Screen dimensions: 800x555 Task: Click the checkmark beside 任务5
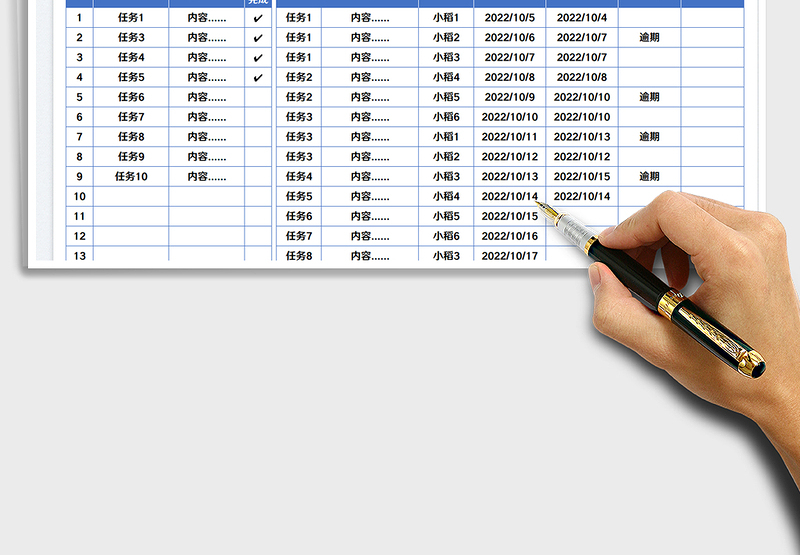[x=258, y=77]
